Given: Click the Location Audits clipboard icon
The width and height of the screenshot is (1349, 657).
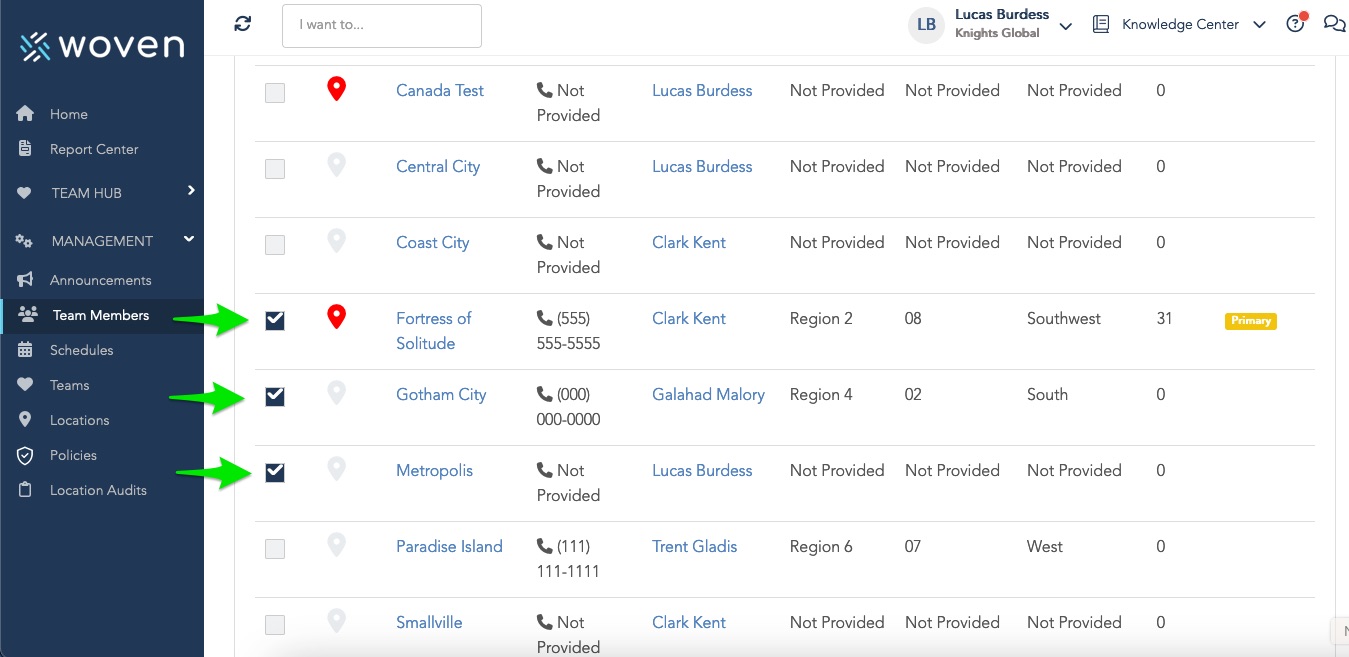Looking at the screenshot, I should click(26, 490).
